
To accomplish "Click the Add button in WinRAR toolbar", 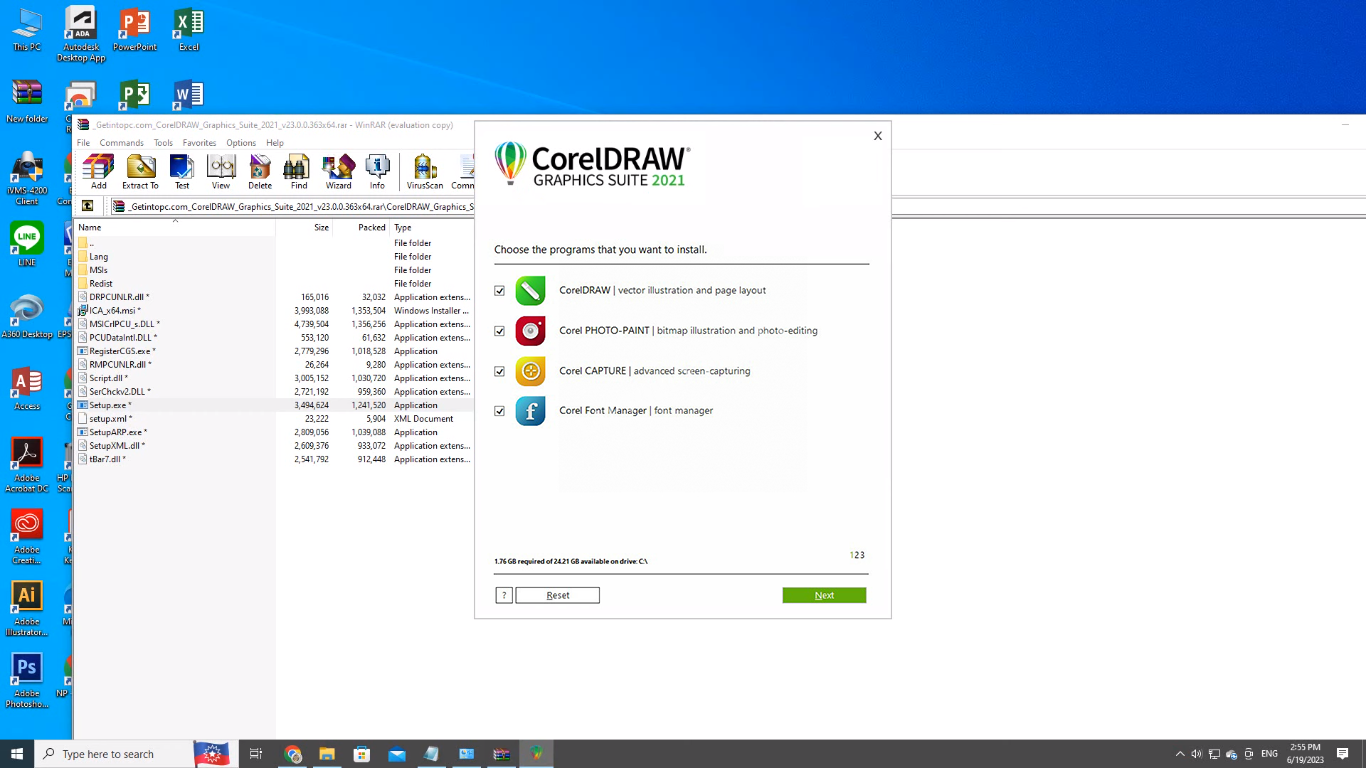I will (x=98, y=171).
